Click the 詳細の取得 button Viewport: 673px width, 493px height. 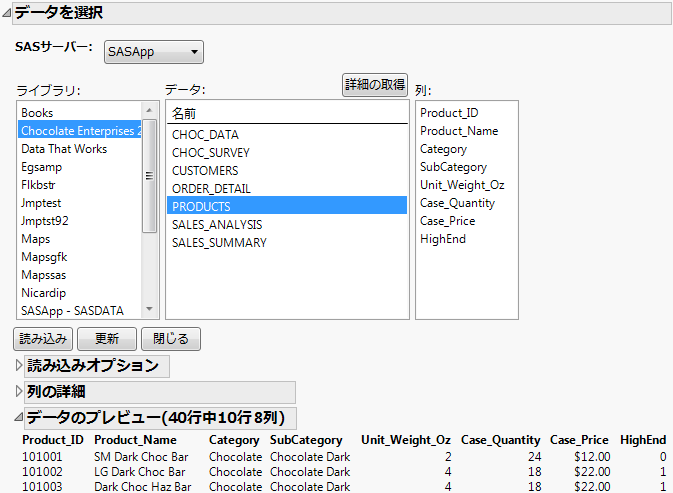(375, 86)
